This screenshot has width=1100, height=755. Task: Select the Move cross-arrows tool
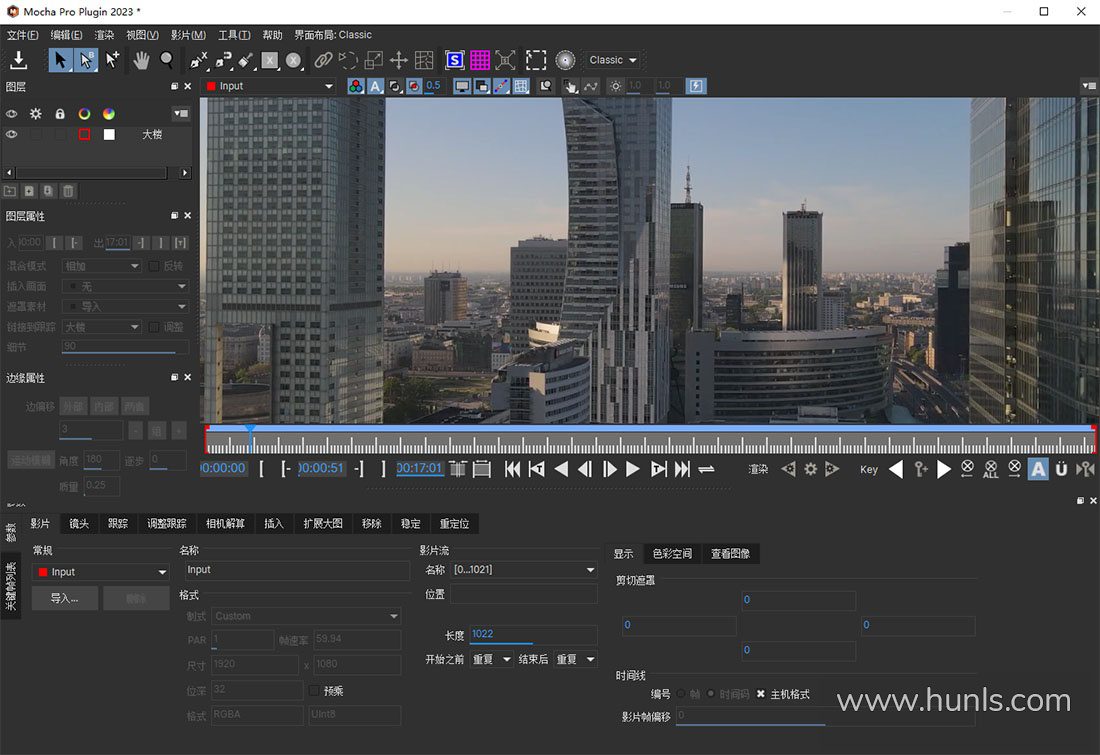point(398,60)
